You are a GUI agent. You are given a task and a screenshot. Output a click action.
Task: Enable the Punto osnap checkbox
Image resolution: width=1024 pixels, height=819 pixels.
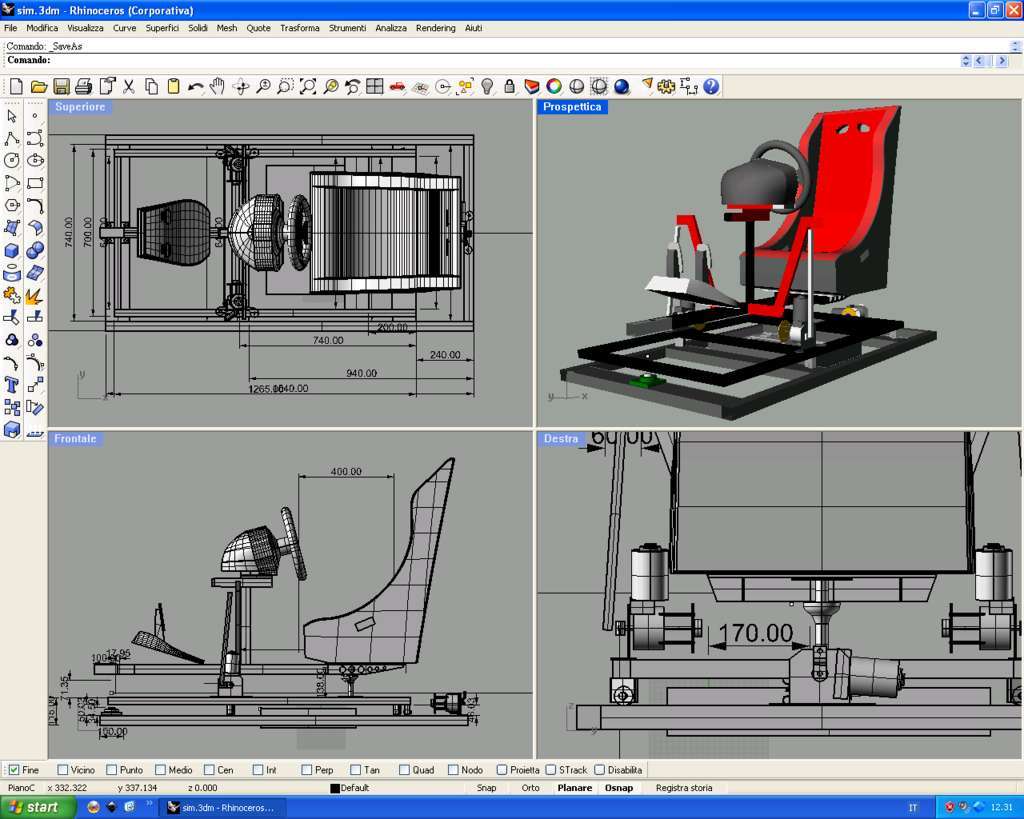tap(112, 770)
